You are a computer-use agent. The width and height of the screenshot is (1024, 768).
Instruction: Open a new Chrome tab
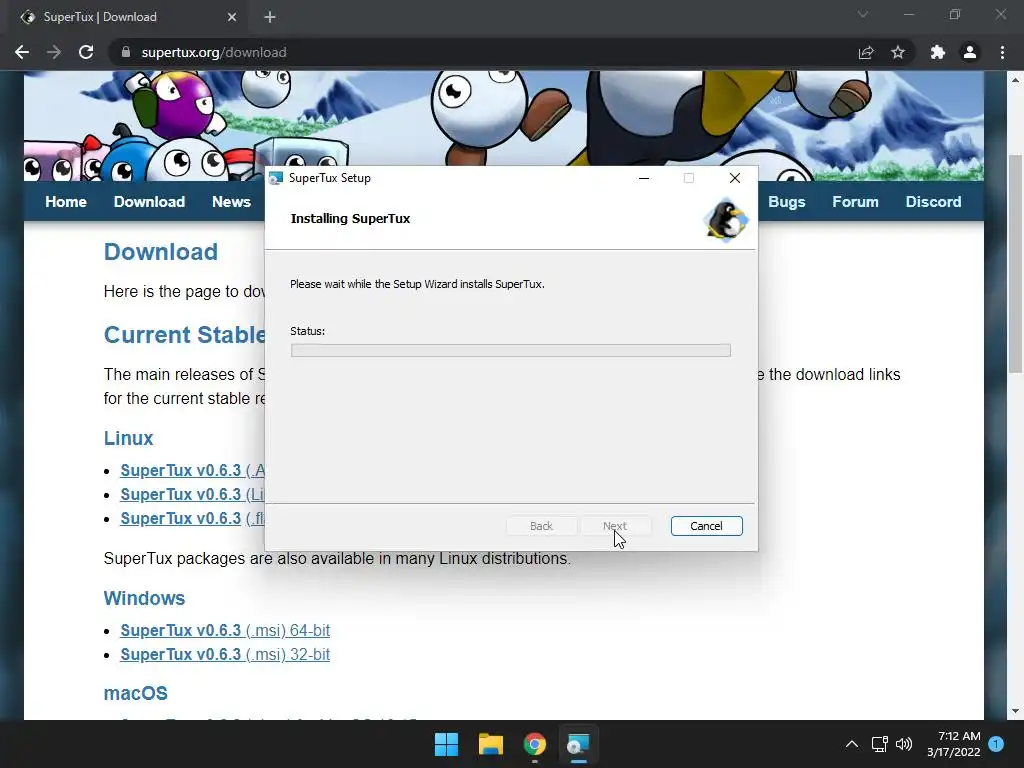tap(270, 17)
